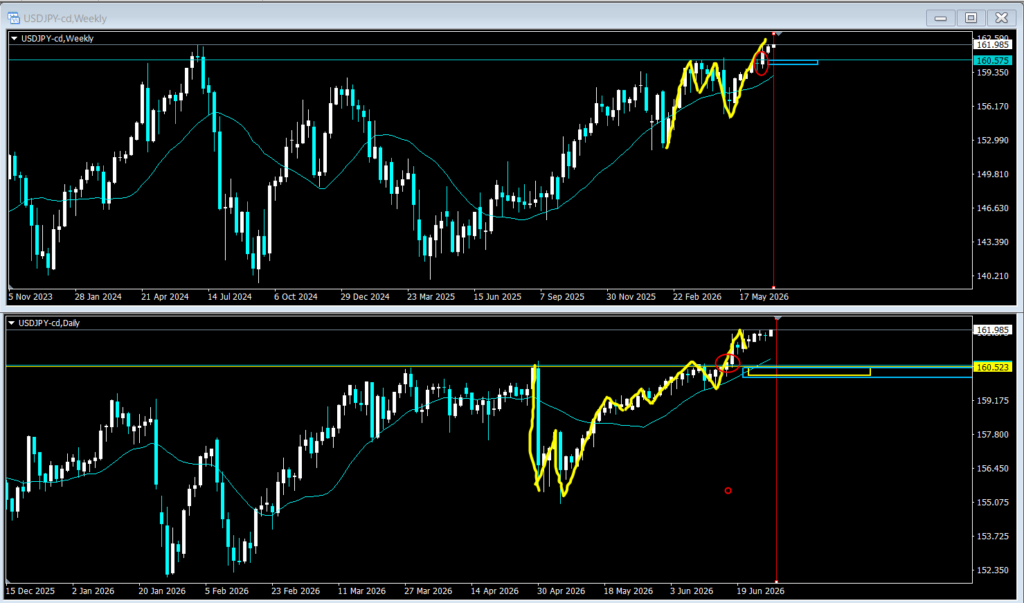Click the '21 Apr 2024' date label
1024x603 pixels.
coord(165,297)
